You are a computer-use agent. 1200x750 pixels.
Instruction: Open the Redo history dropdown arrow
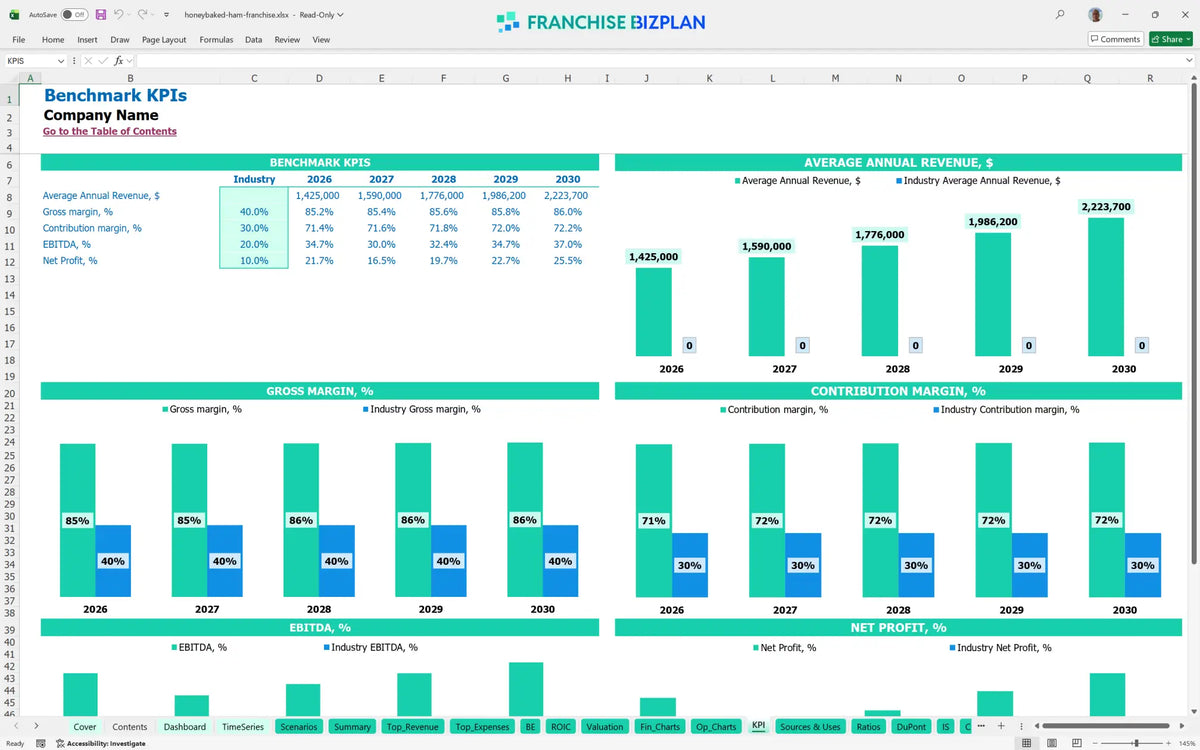click(x=153, y=15)
